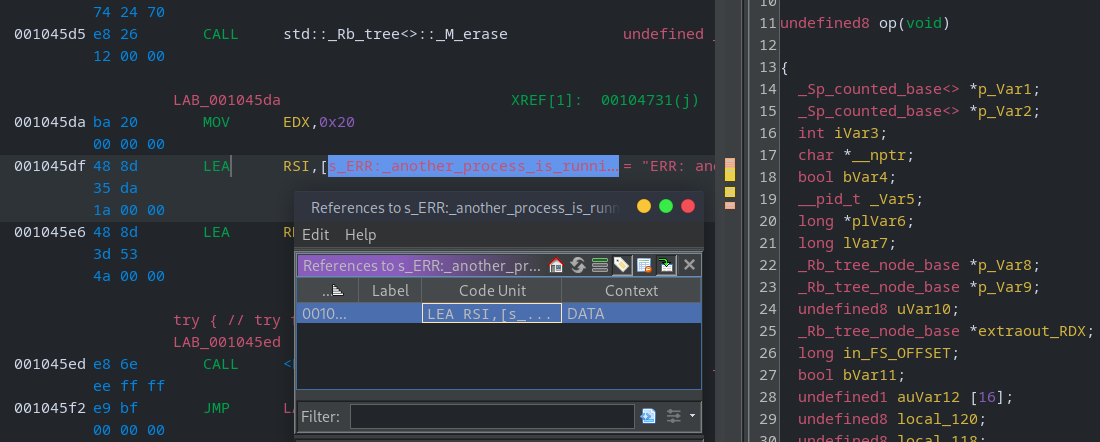Click p_Var8 declaration in decompiler

(919, 264)
